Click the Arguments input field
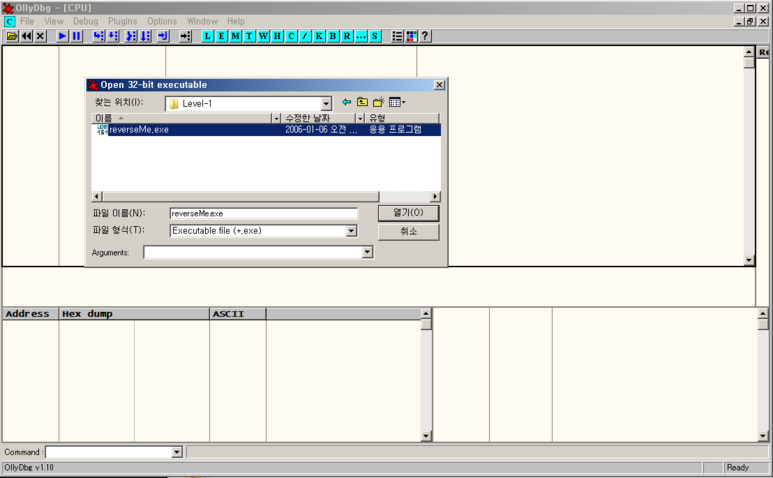The image size is (773, 478). tap(253, 252)
